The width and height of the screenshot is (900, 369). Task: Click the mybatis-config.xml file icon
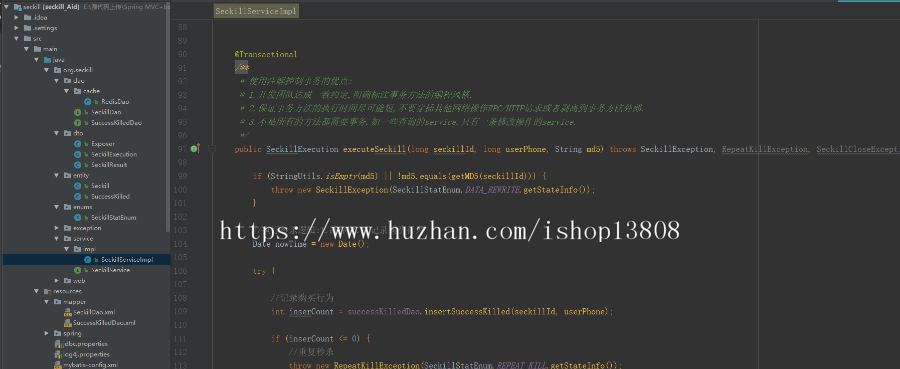pos(57,364)
